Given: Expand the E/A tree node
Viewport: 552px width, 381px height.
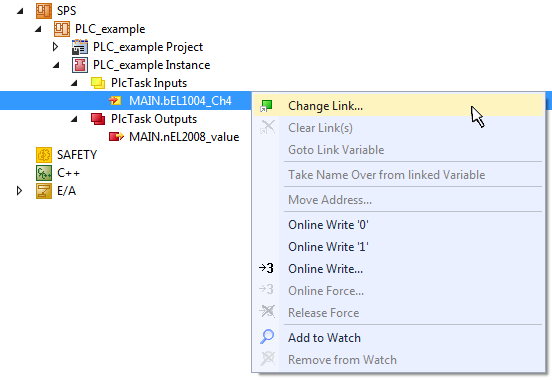Looking at the screenshot, I should [19, 191].
